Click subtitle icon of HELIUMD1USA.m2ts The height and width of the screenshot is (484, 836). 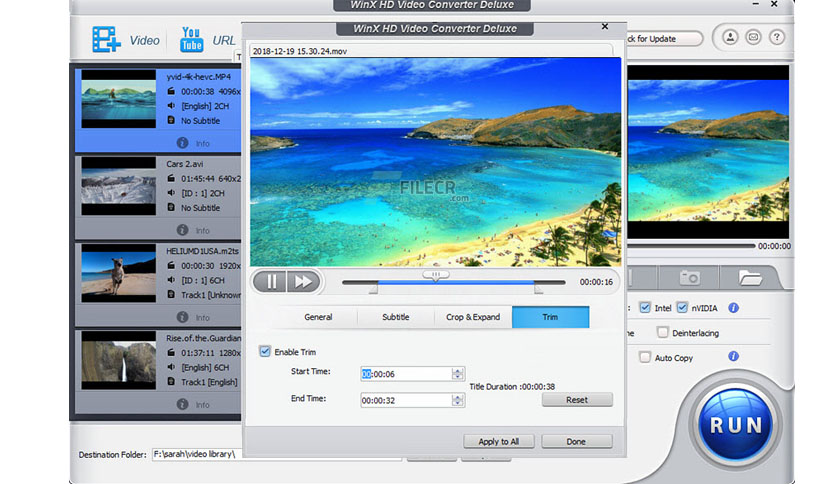pyautogui.click(x=171, y=294)
